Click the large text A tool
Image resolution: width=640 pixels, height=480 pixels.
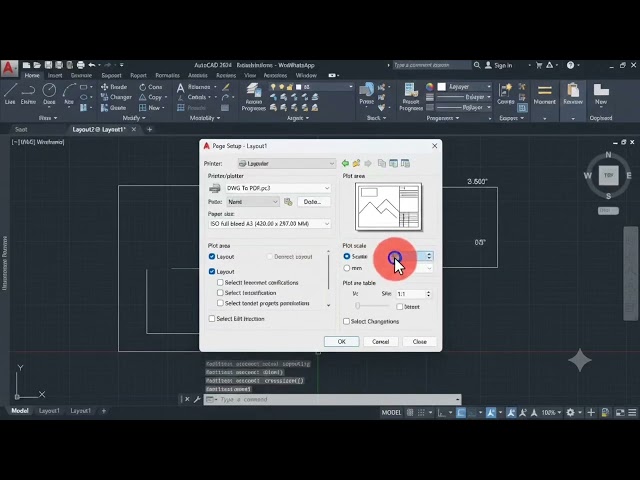(180, 88)
